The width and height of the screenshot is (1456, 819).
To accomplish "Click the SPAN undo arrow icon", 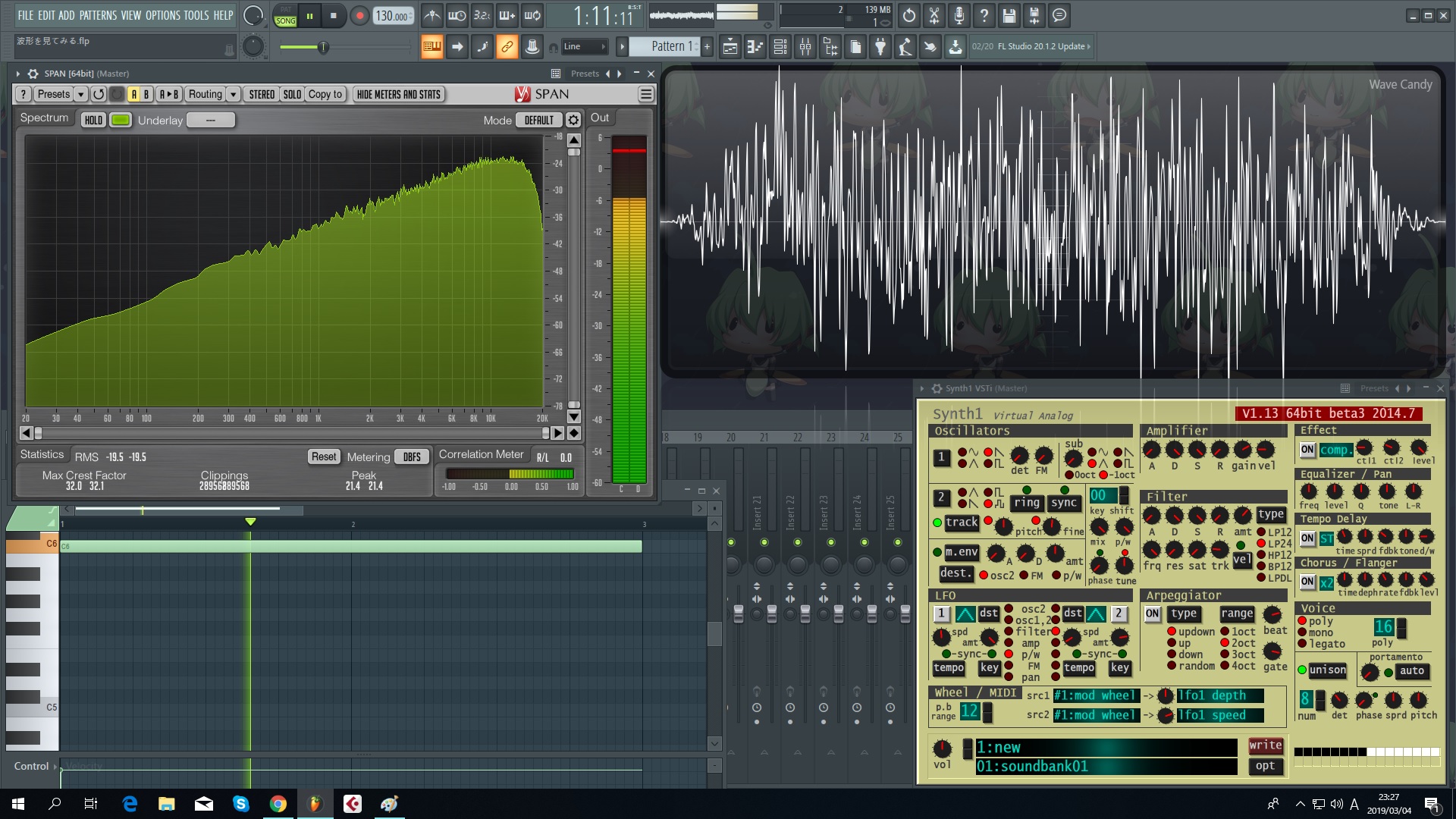I will pyautogui.click(x=99, y=94).
